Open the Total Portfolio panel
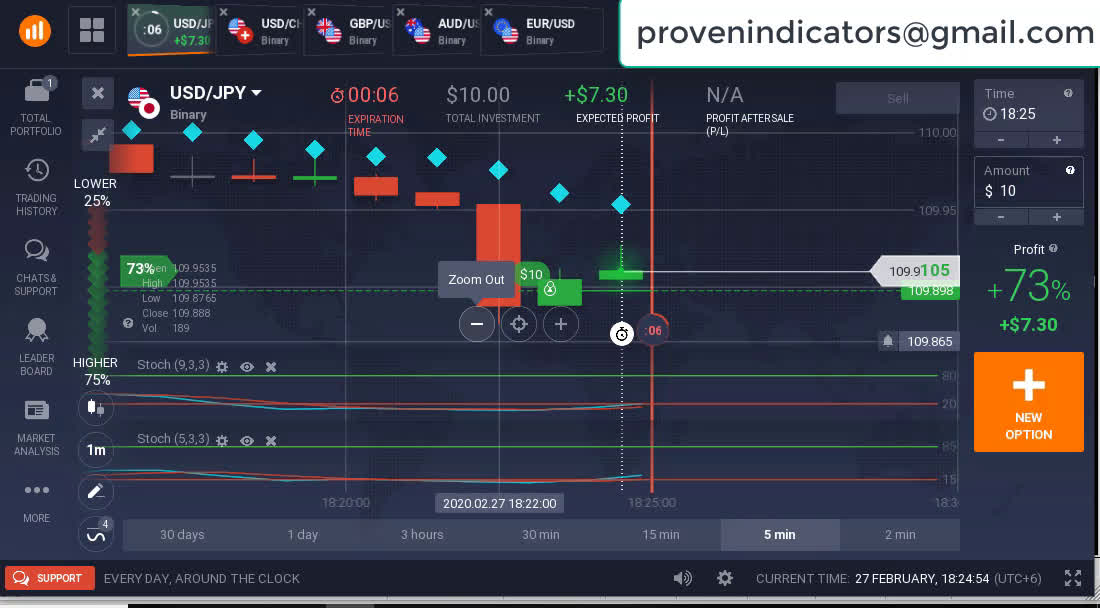 click(x=36, y=105)
